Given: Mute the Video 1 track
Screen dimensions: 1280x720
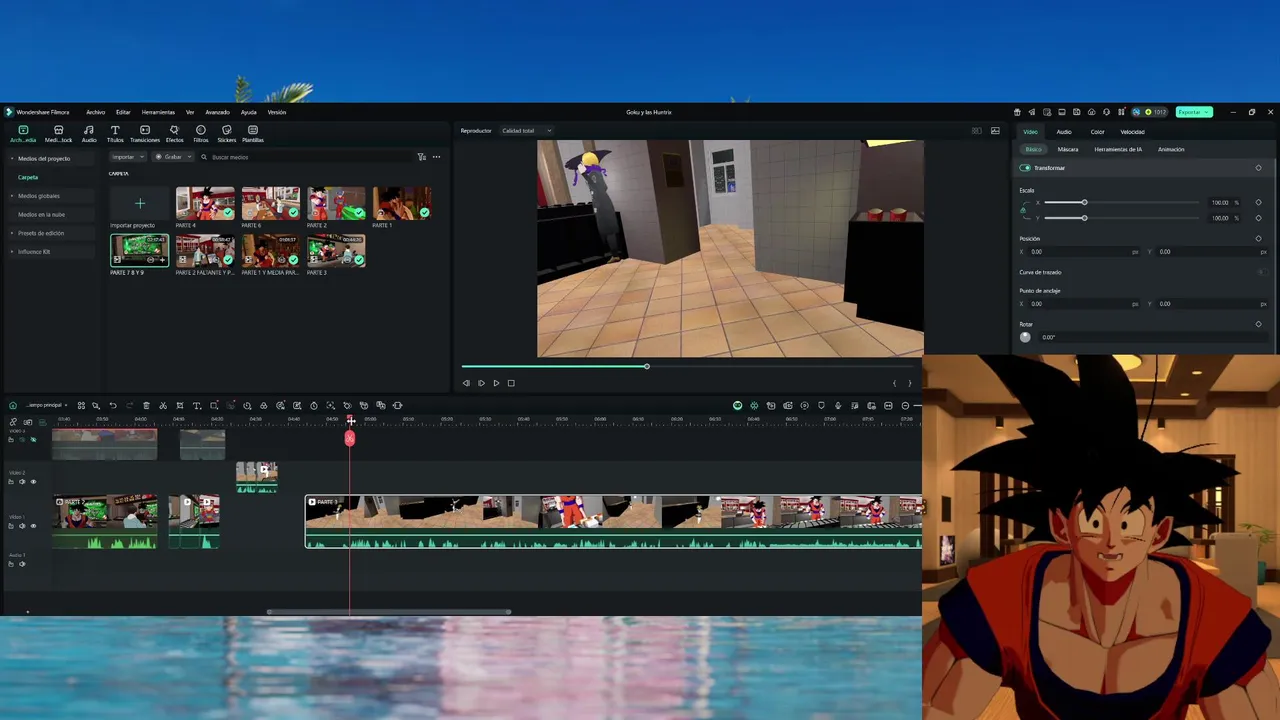Looking at the screenshot, I should click(22, 526).
